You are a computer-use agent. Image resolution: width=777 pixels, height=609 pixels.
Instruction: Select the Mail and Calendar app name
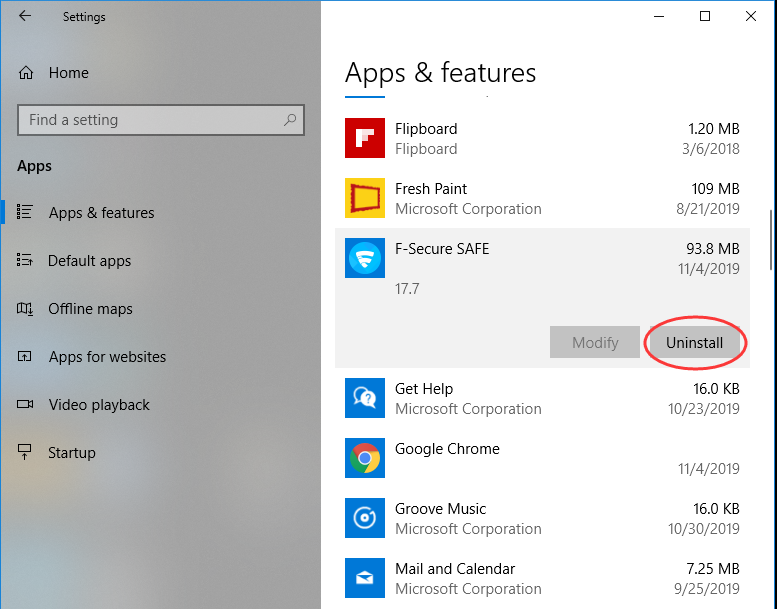(455, 569)
